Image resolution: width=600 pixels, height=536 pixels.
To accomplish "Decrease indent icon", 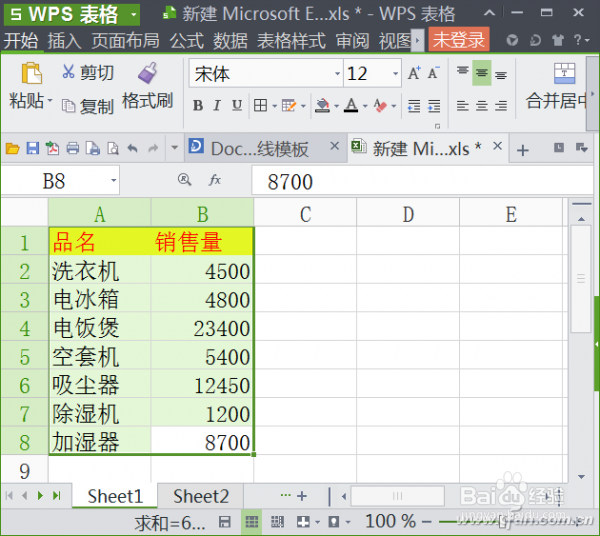I will coord(414,106).
